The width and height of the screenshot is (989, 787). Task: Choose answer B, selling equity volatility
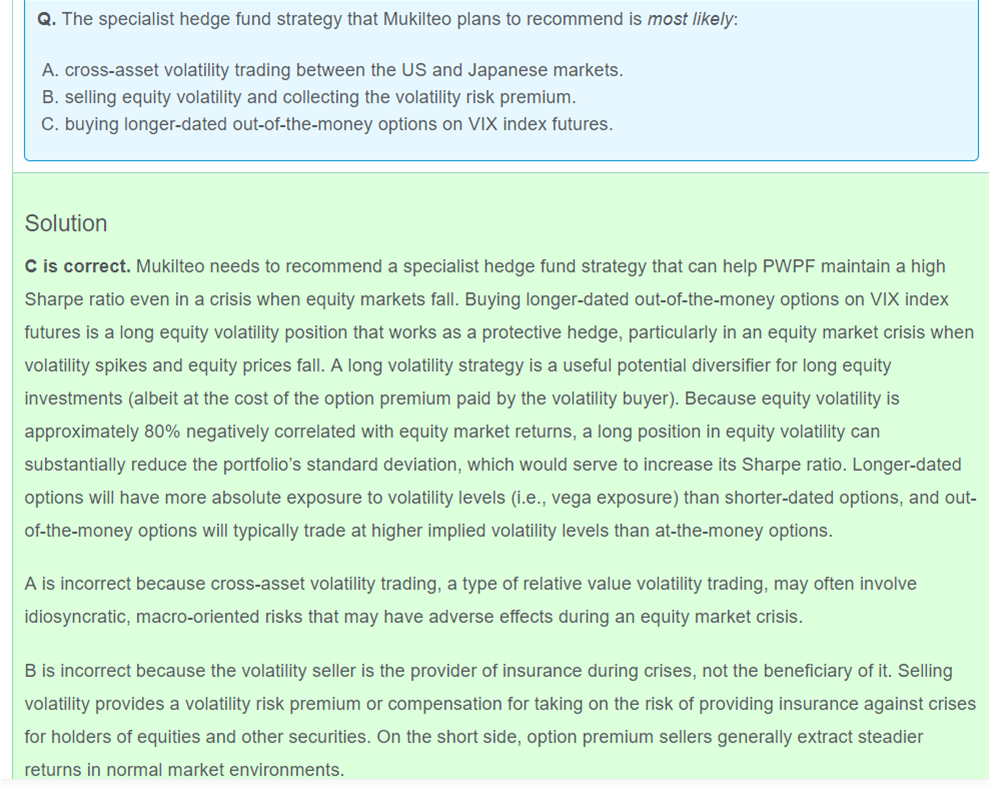click(310, 97)
